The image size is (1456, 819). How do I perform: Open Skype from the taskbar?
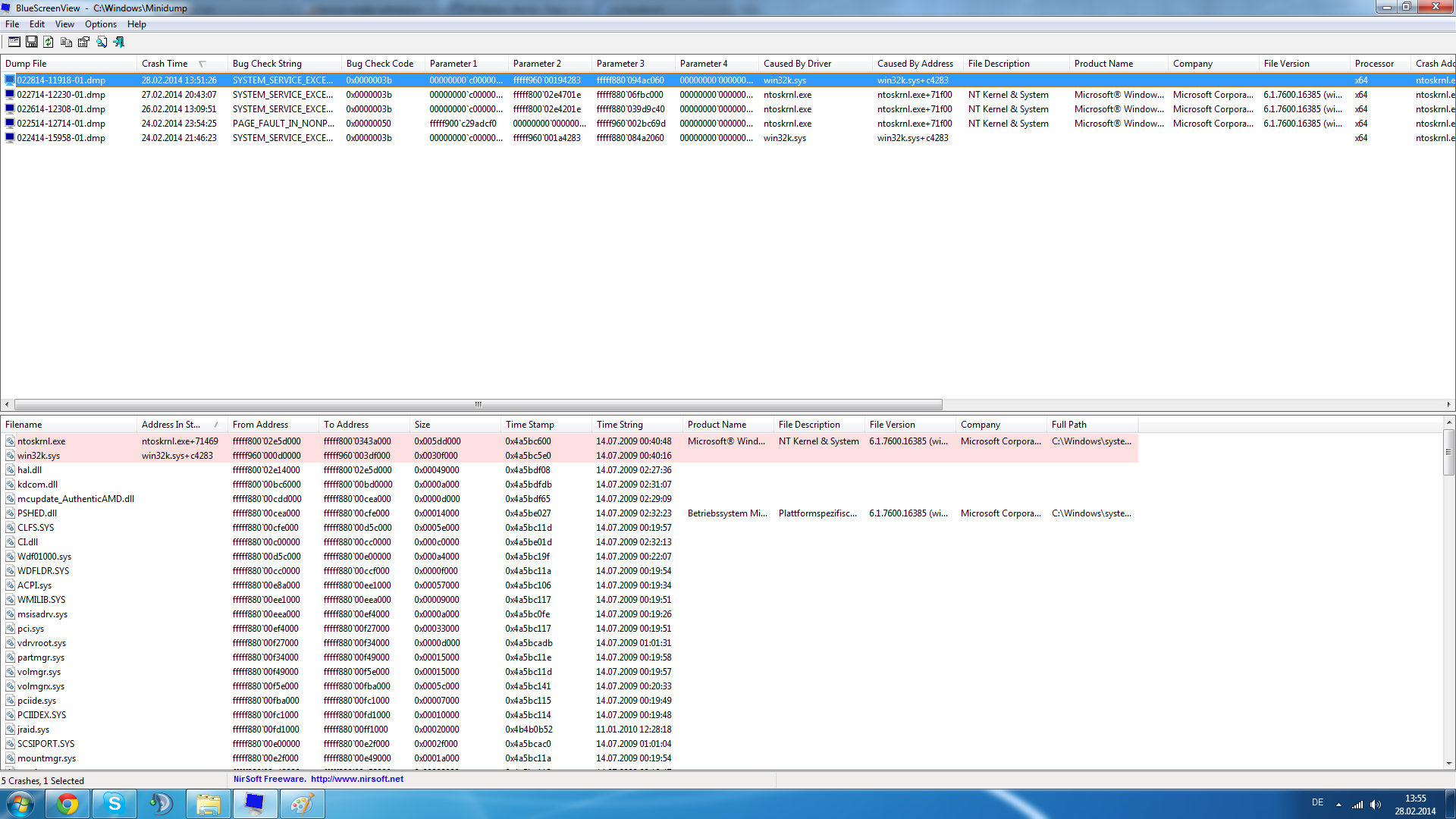tap(115, 804)
